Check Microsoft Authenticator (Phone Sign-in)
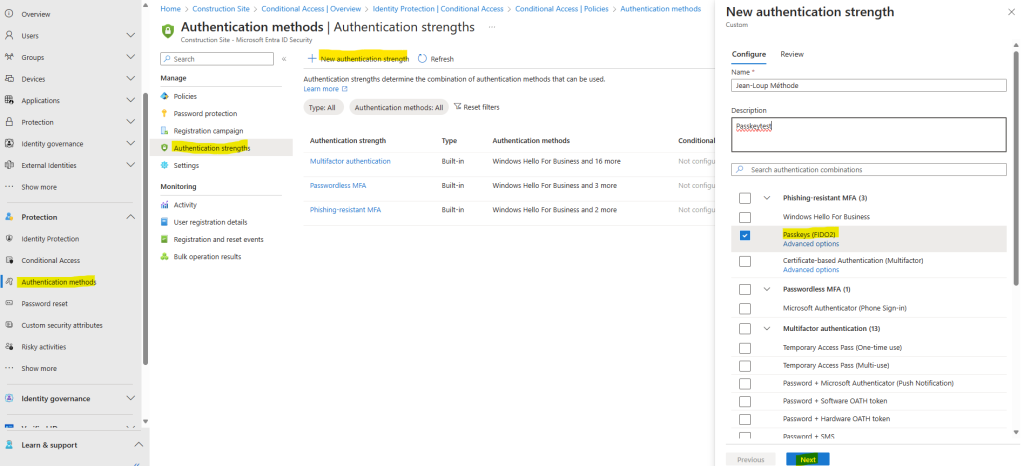1024x466 pixels. point(744,308)
